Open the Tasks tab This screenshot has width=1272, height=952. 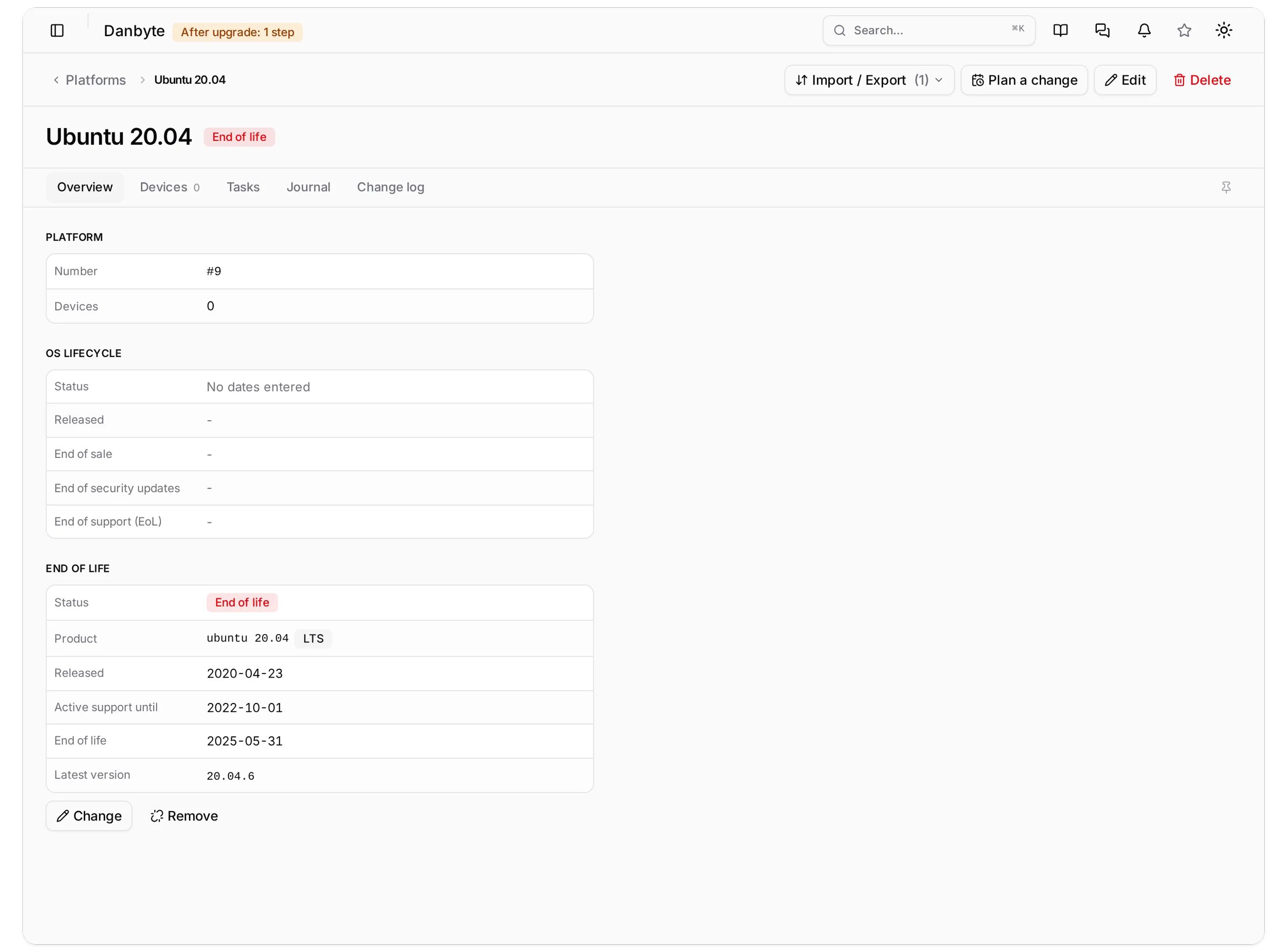(243, 187)
